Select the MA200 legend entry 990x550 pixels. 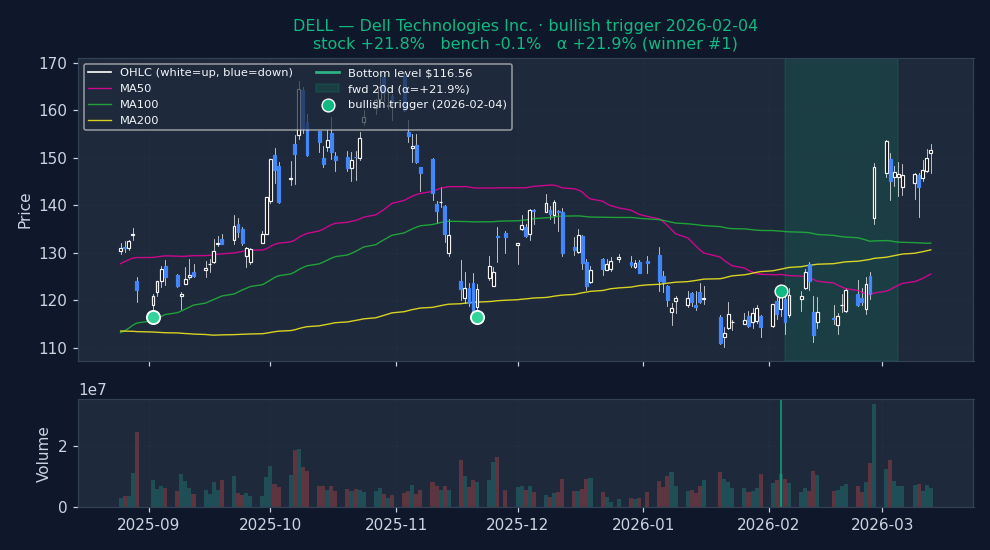point(137,121)
